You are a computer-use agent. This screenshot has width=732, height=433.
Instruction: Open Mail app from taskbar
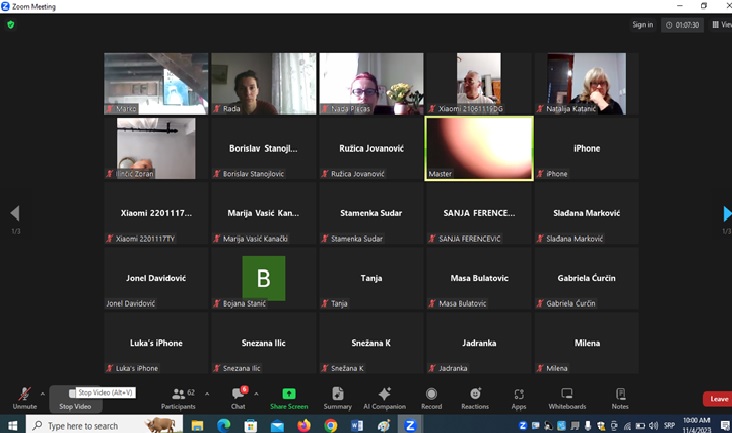coord(277,426)
